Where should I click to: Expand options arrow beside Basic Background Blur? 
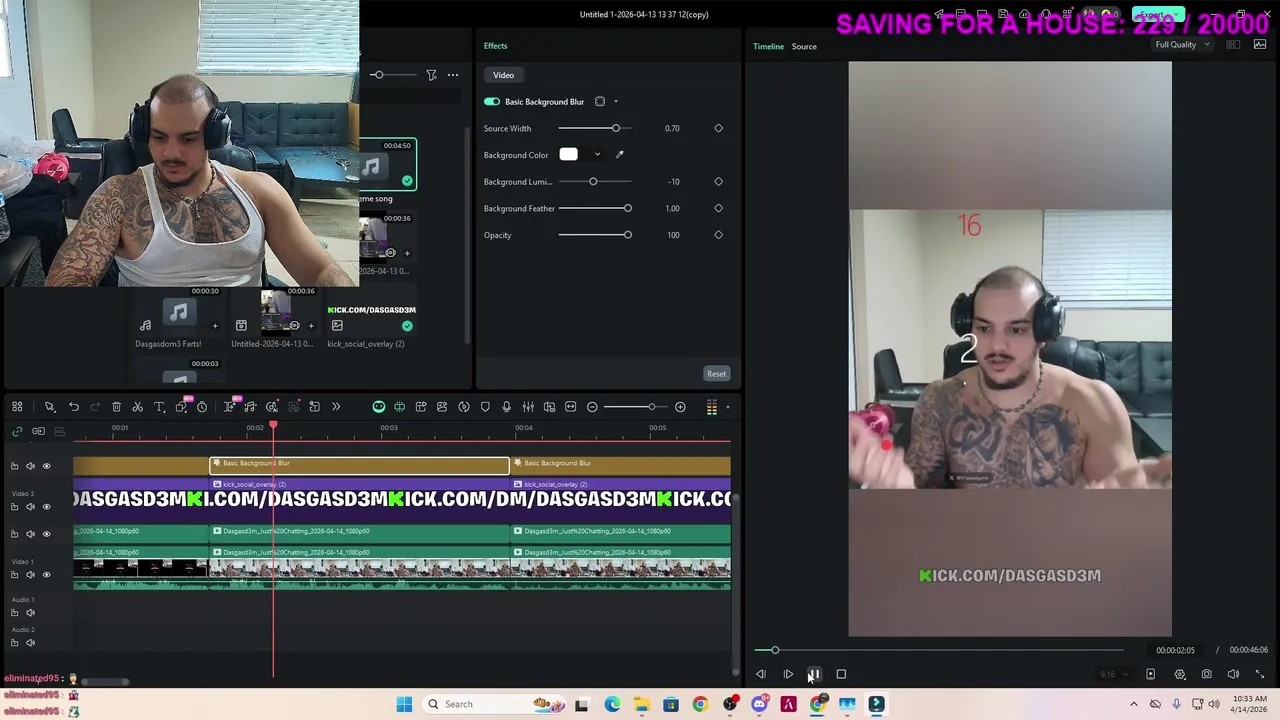tap(616, 102)
